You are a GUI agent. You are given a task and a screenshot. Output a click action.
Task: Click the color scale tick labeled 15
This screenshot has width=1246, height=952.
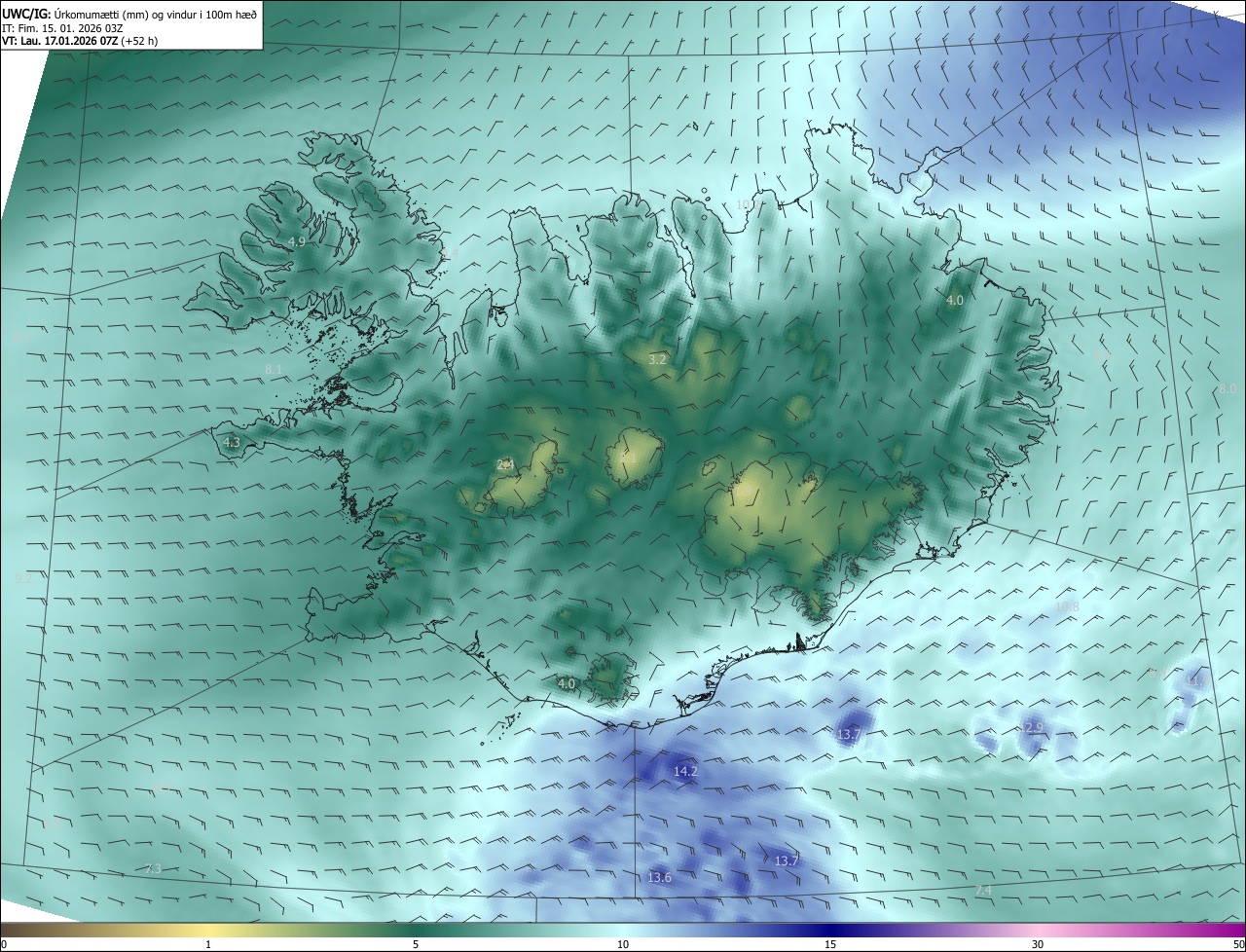[830, 944]
